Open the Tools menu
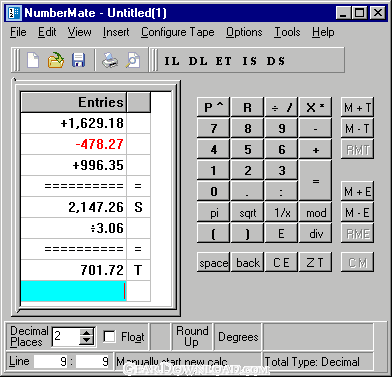This screenshot has width=392, height=377. [x=287, y=32]
